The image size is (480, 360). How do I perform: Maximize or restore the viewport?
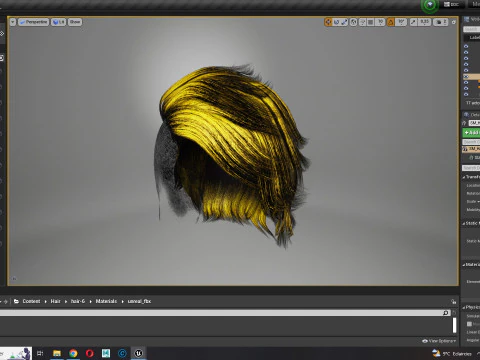tap(453, 22)
